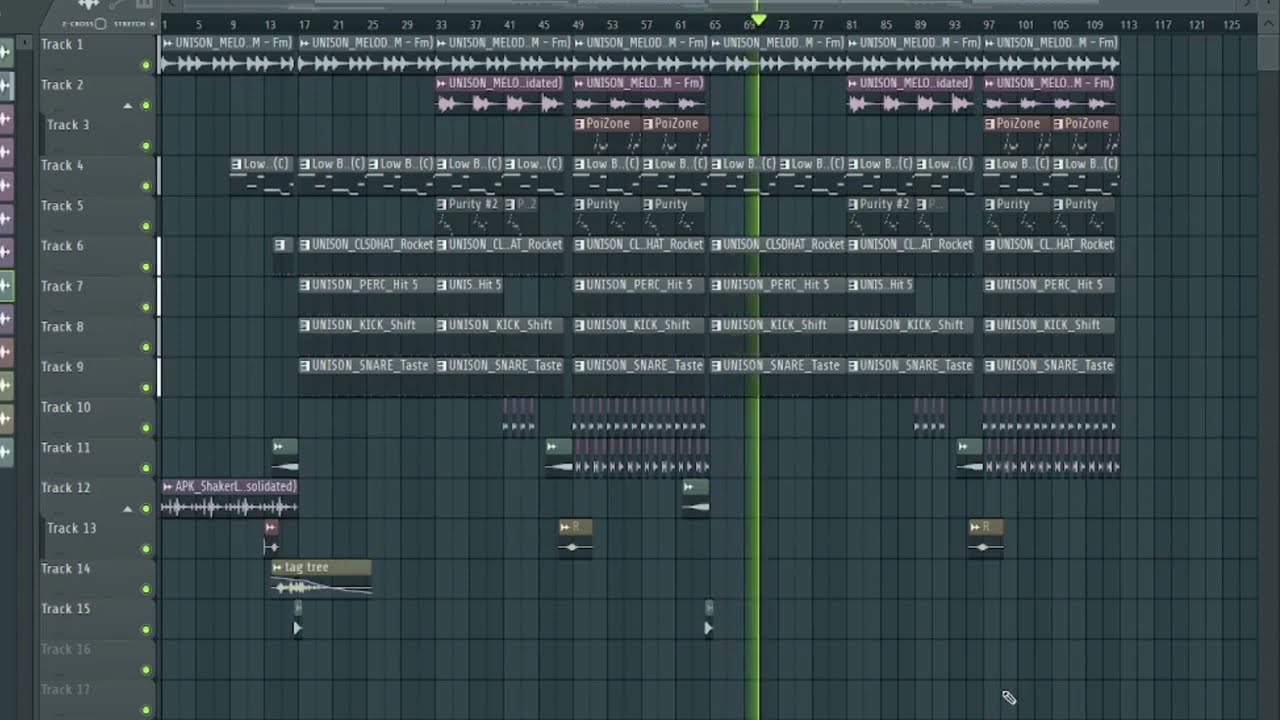Toggle the Track 17 mute LED
This screenshot has height=720, width=1280.
tap(146, 710)
